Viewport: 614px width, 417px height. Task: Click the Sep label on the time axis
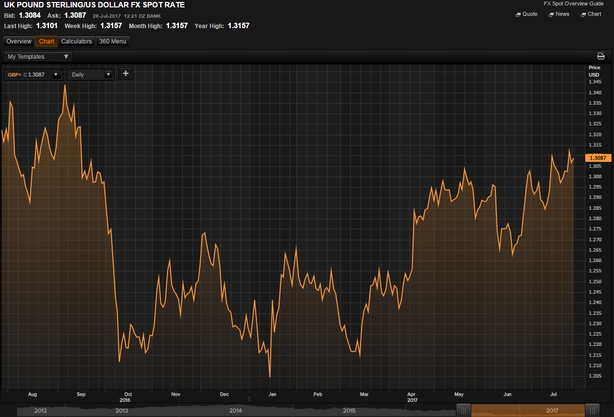coord(81,394)
